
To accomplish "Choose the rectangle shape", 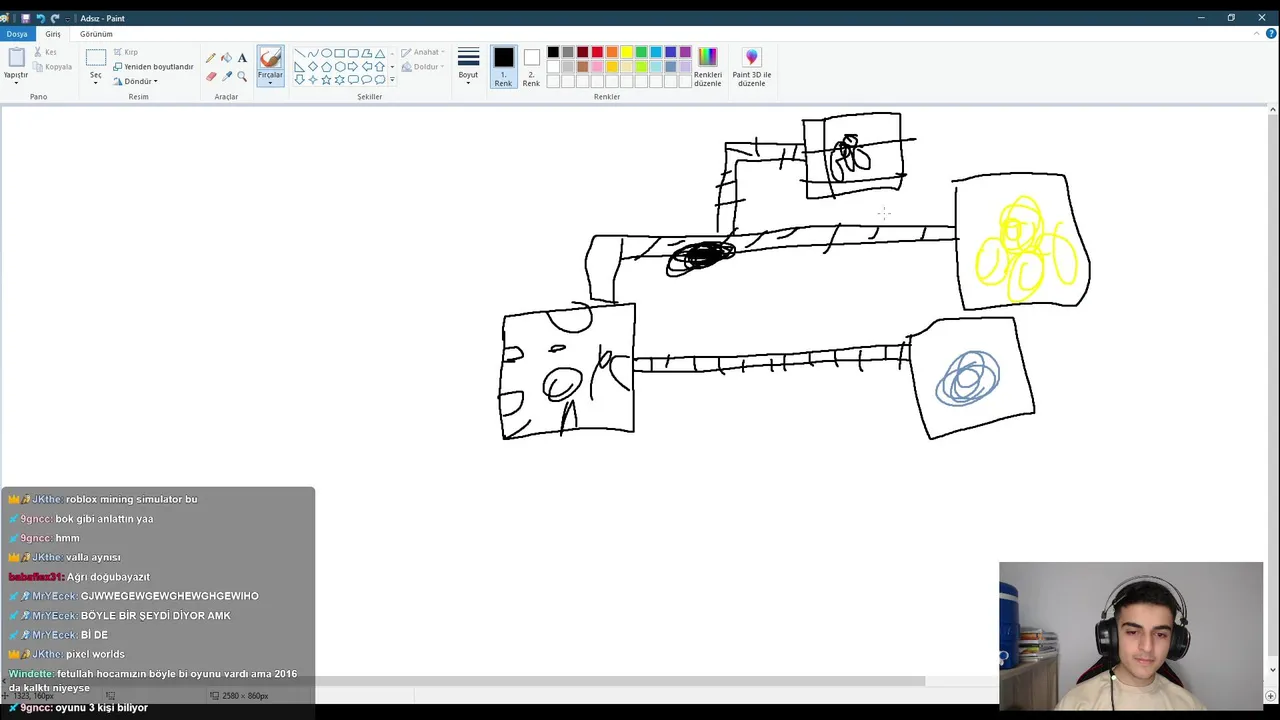I will [340, 53].
